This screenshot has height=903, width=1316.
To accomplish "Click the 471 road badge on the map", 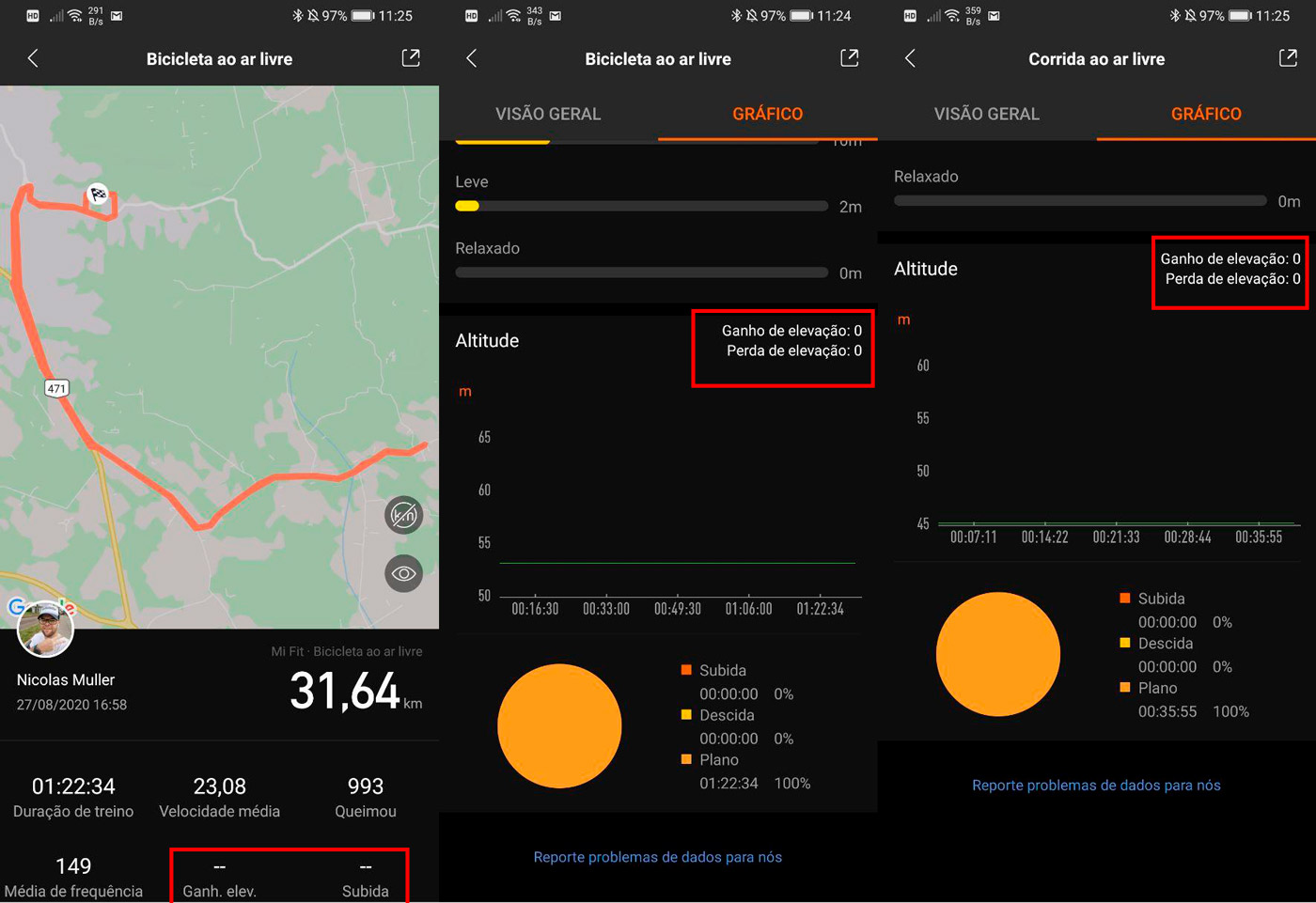I will [x=56, y=388].
